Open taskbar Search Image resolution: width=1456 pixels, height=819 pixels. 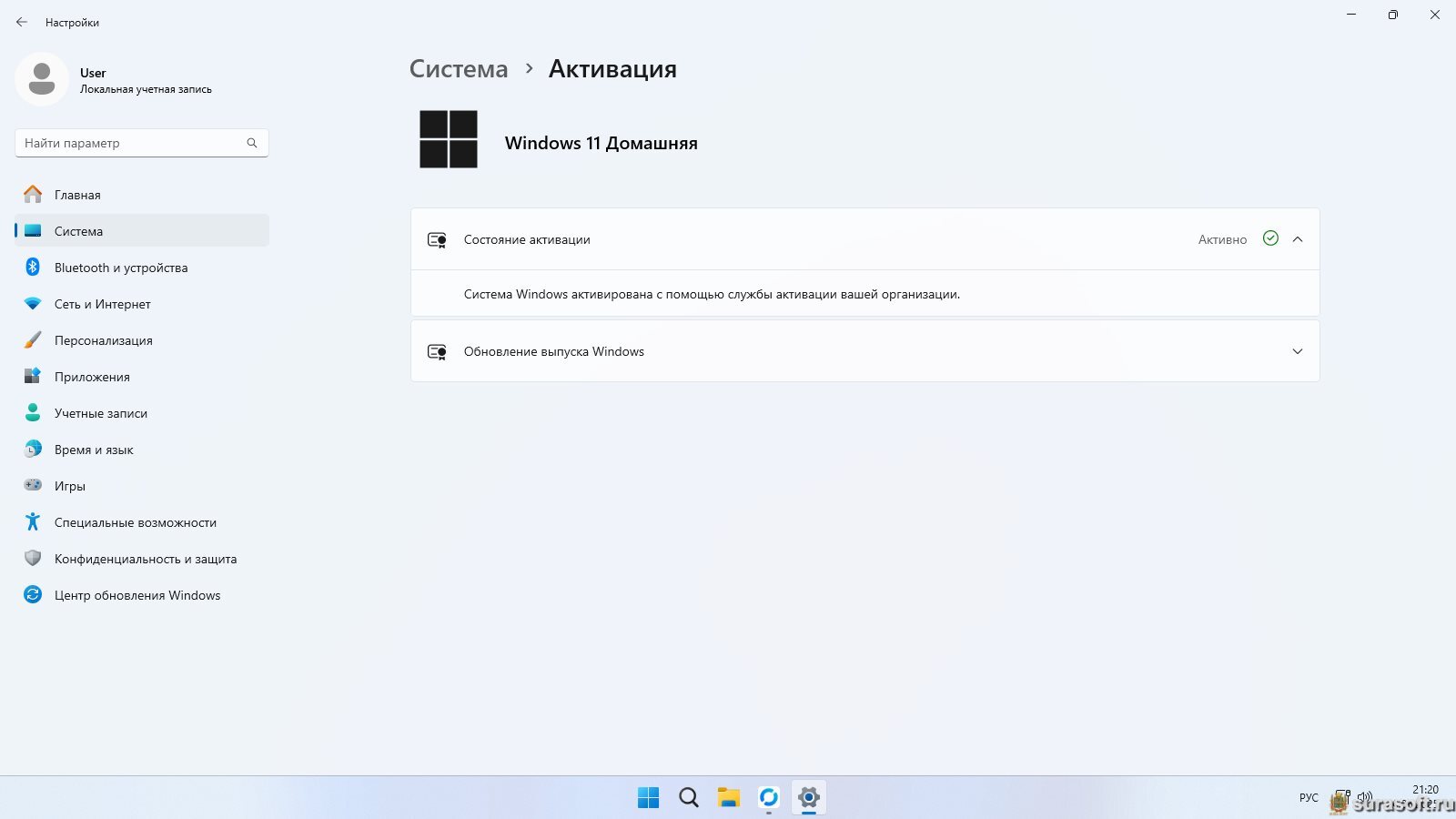[x=689, y=798]
